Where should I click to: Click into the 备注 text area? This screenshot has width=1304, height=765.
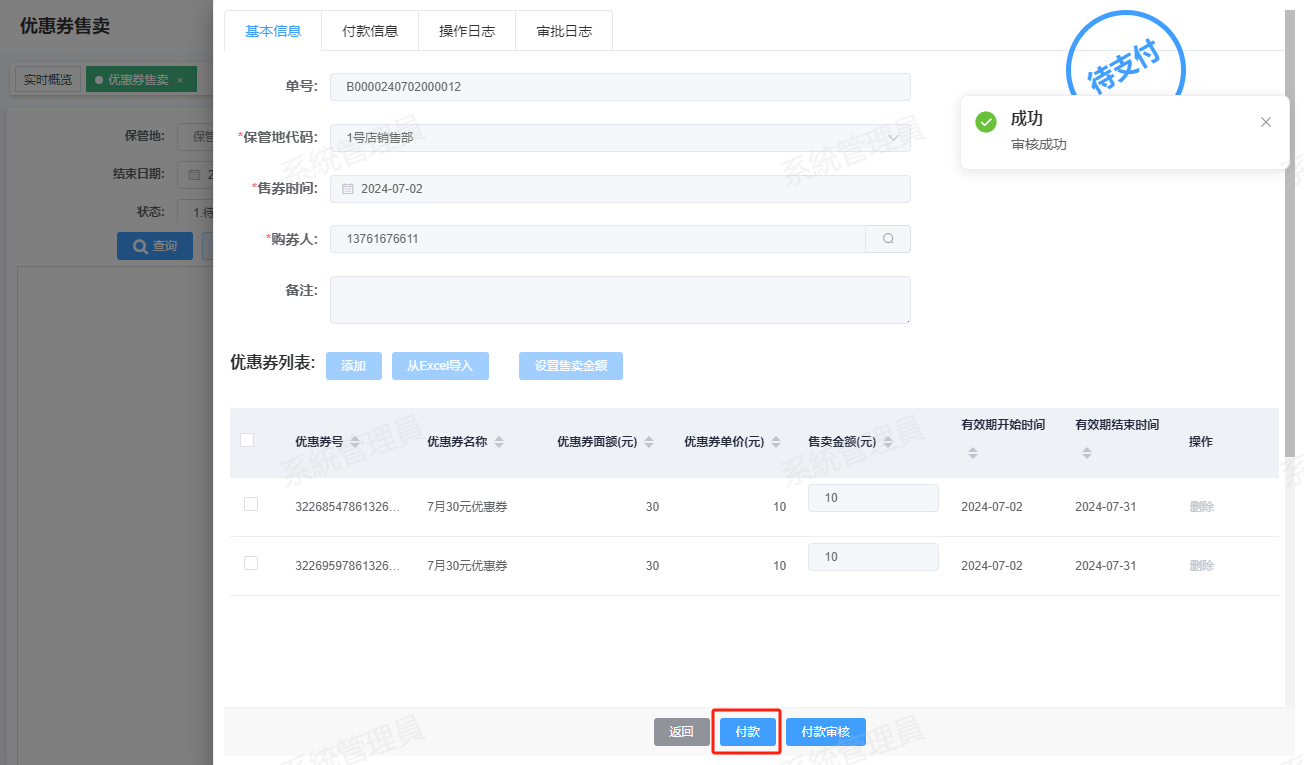[x=620, y=300]
